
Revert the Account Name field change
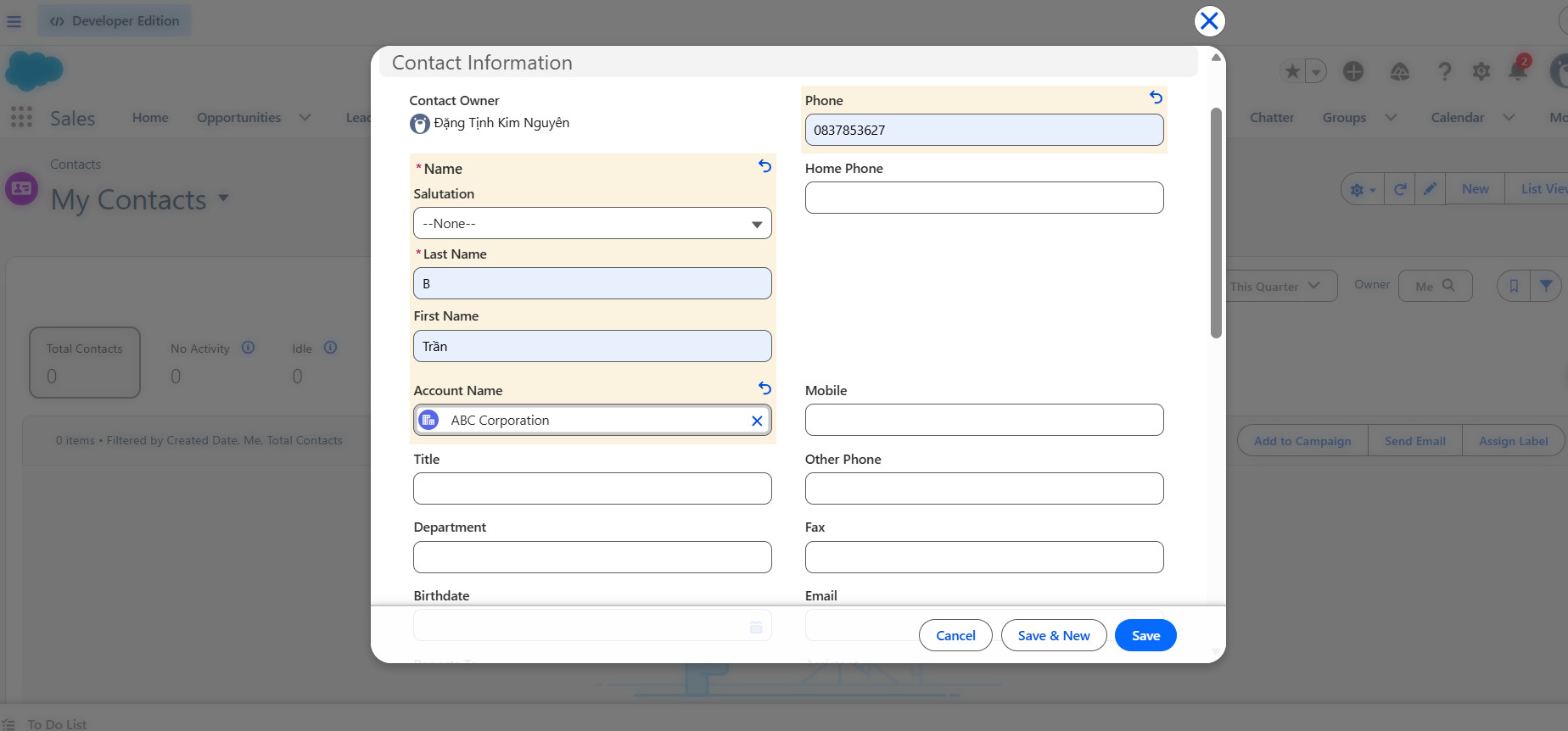[764, 388]
